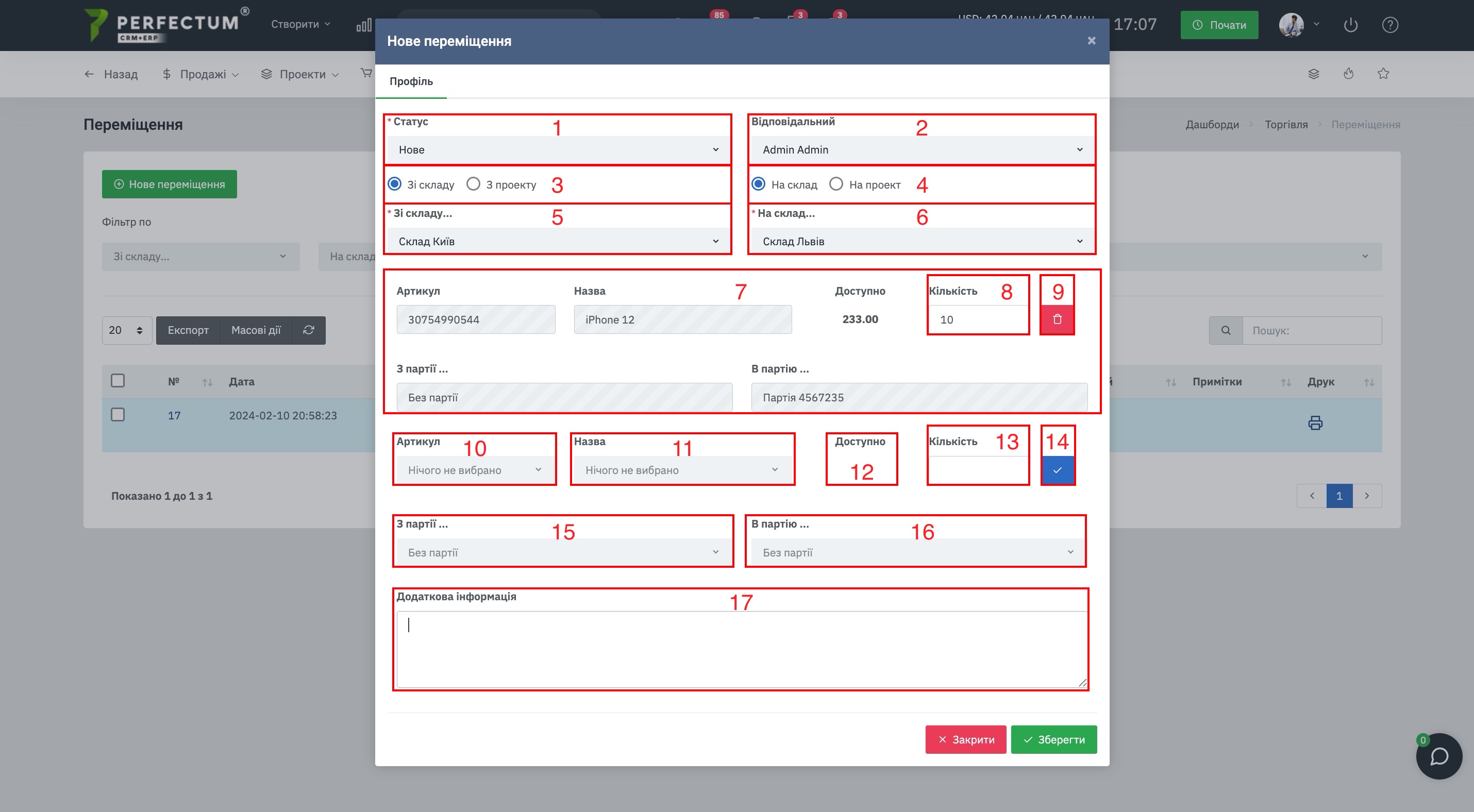The height and width of the screenshot is (812, 1474).
Task: Click the printer icon in row 17
Action: [x=1315, y=422]
